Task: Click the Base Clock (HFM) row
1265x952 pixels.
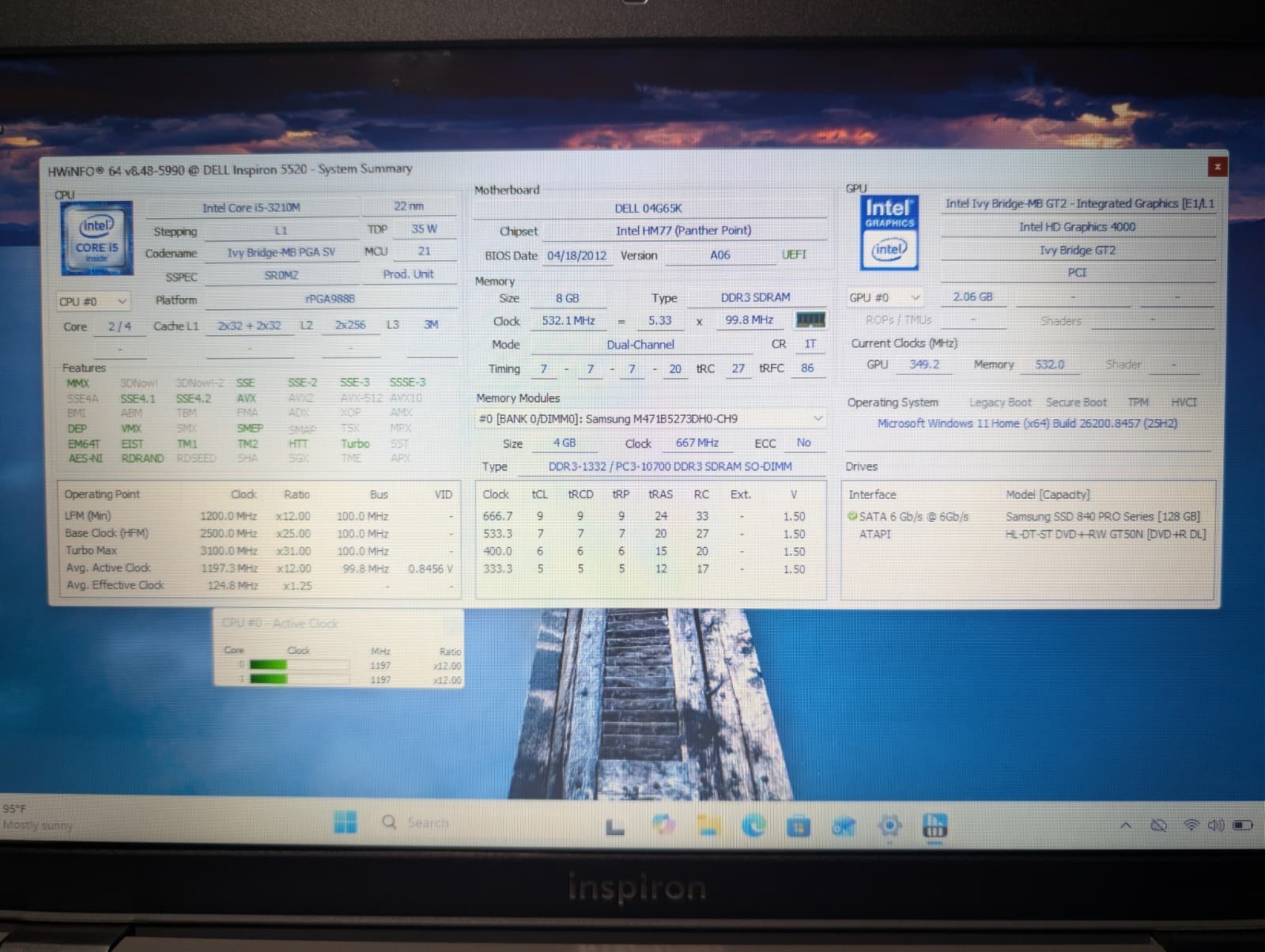Action: (x=259, y=533)
